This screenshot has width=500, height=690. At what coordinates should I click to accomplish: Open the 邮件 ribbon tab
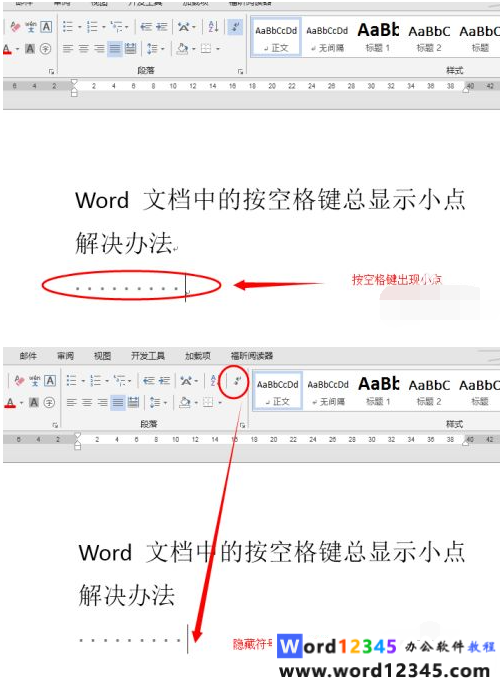(28, 356)
